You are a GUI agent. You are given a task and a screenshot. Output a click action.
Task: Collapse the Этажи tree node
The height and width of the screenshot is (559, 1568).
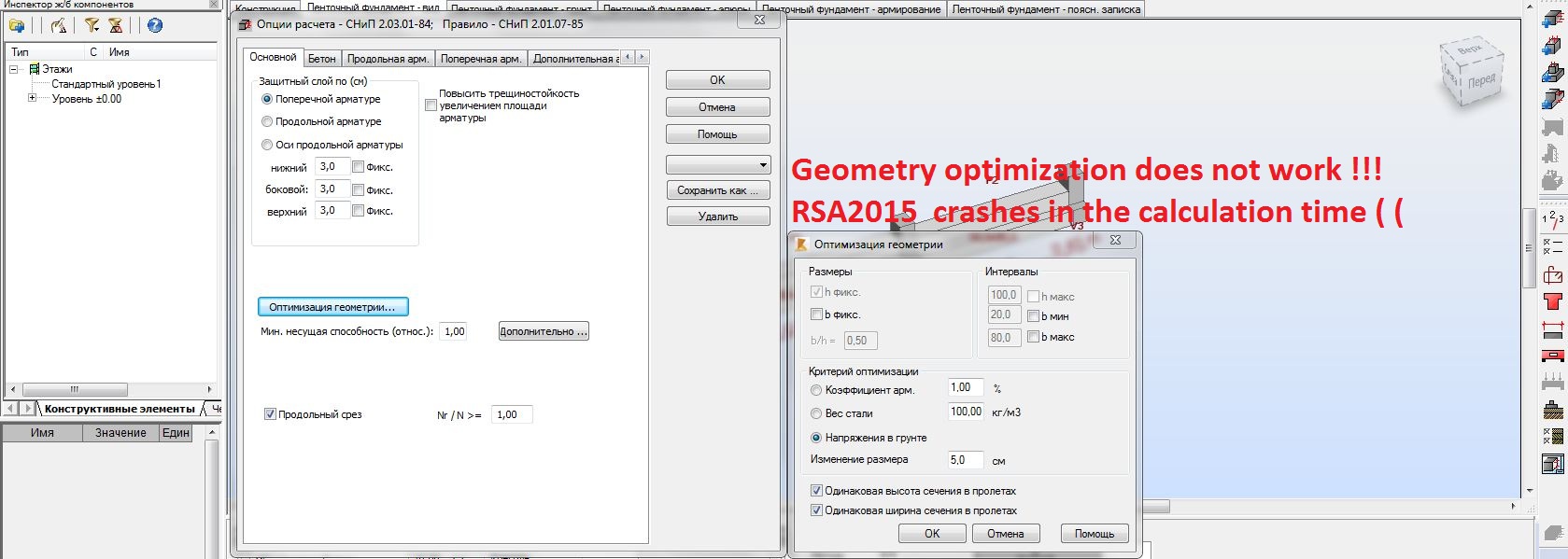pyautogui.click(x=14, y=69)
